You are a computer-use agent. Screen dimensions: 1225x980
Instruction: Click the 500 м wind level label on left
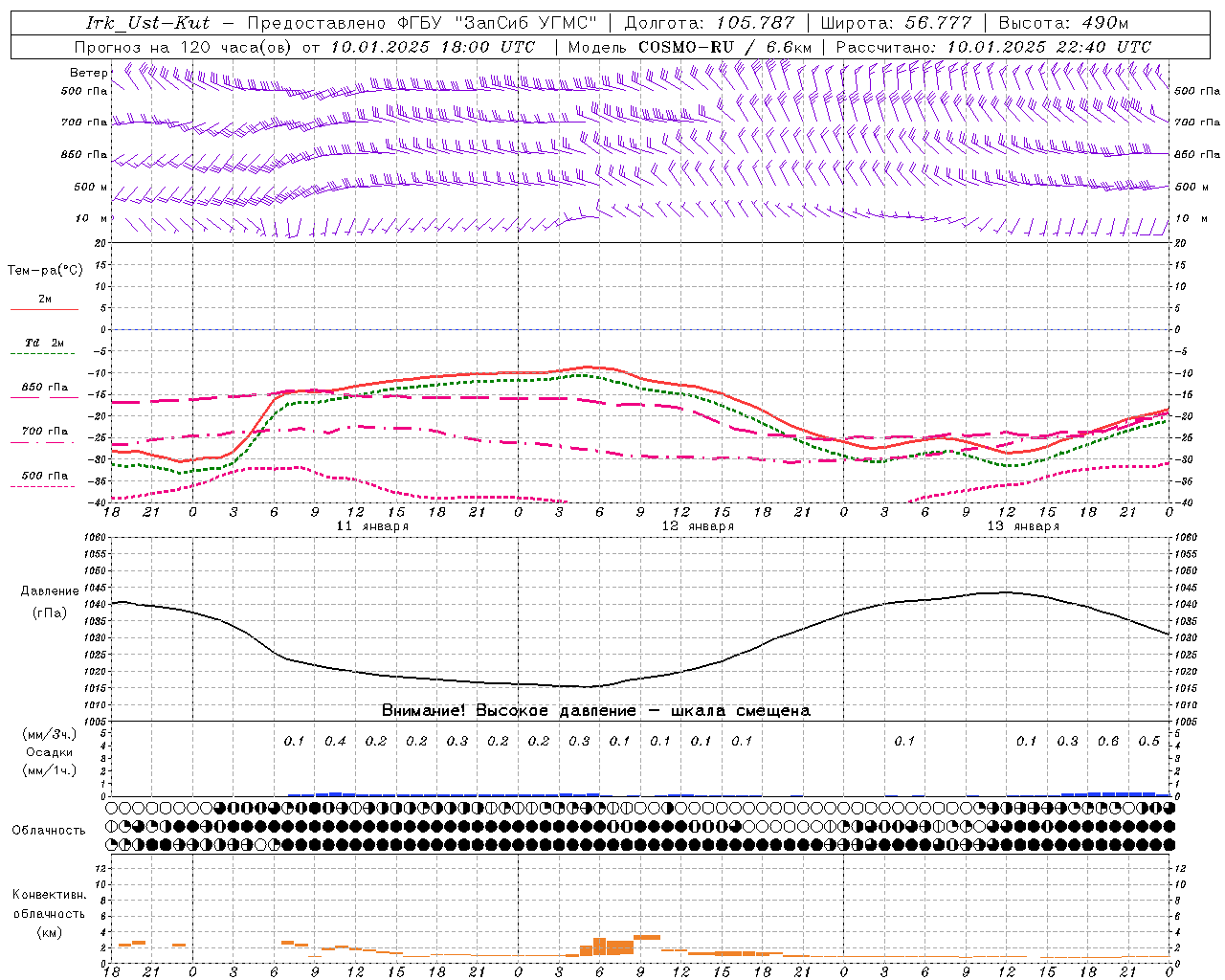point(91,188)
